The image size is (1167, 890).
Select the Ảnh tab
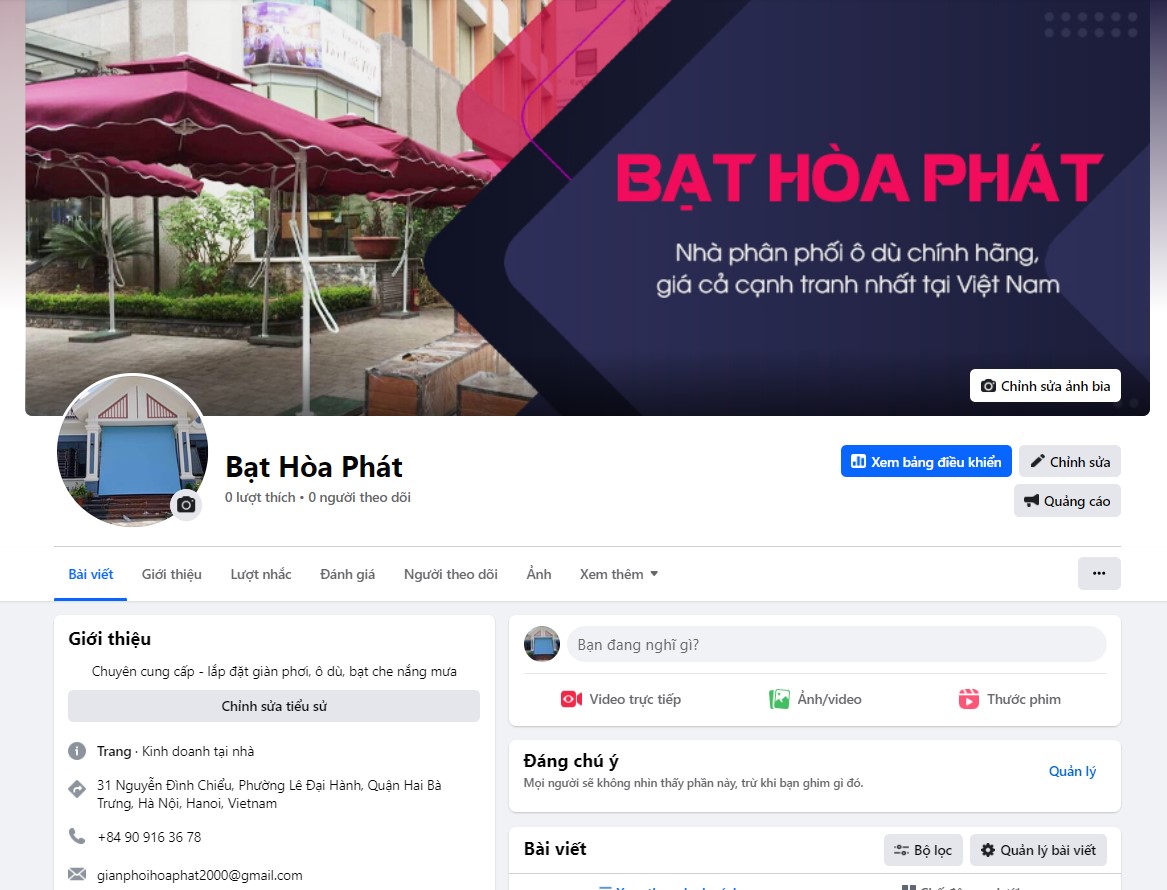point(539,574)
